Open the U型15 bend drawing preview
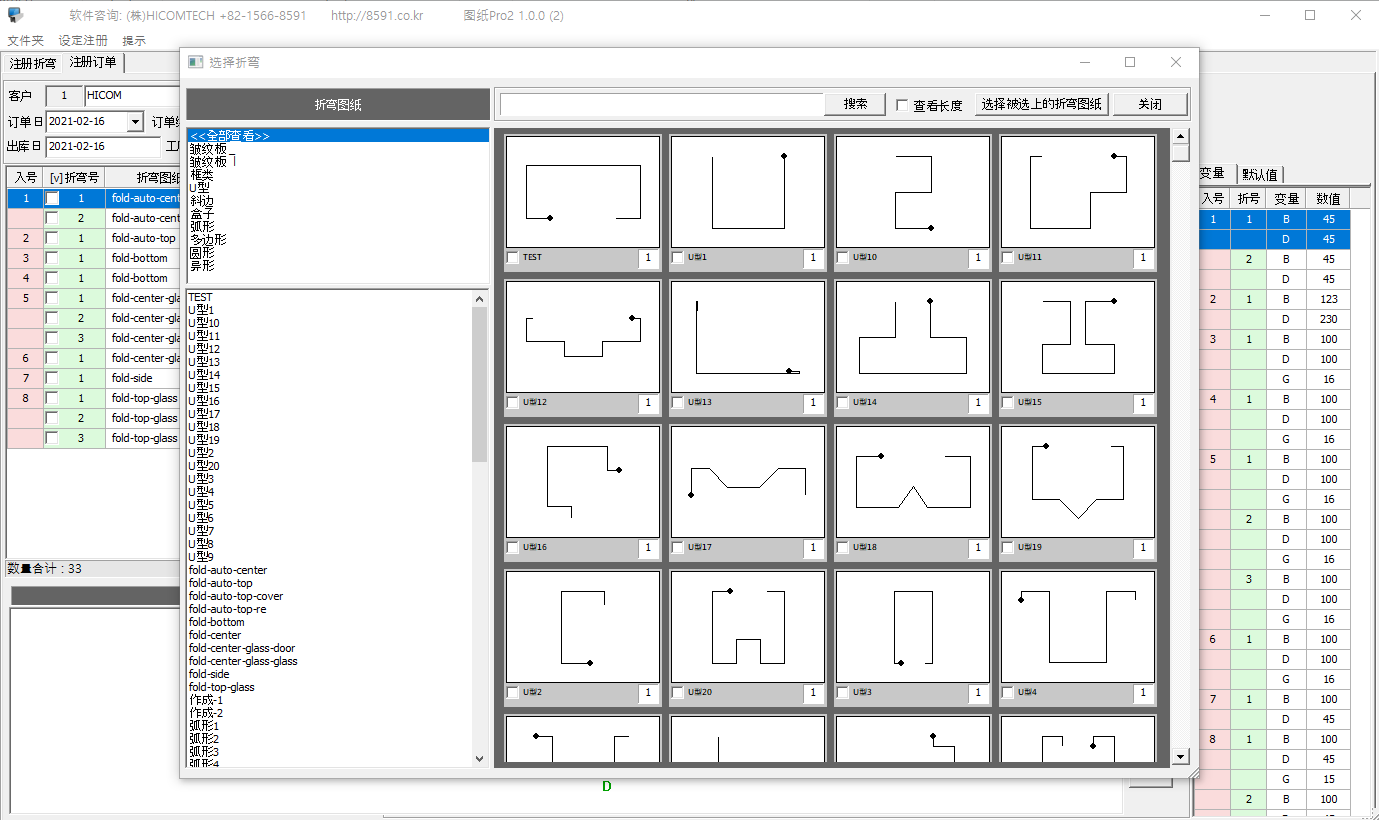 [1077, 336]
